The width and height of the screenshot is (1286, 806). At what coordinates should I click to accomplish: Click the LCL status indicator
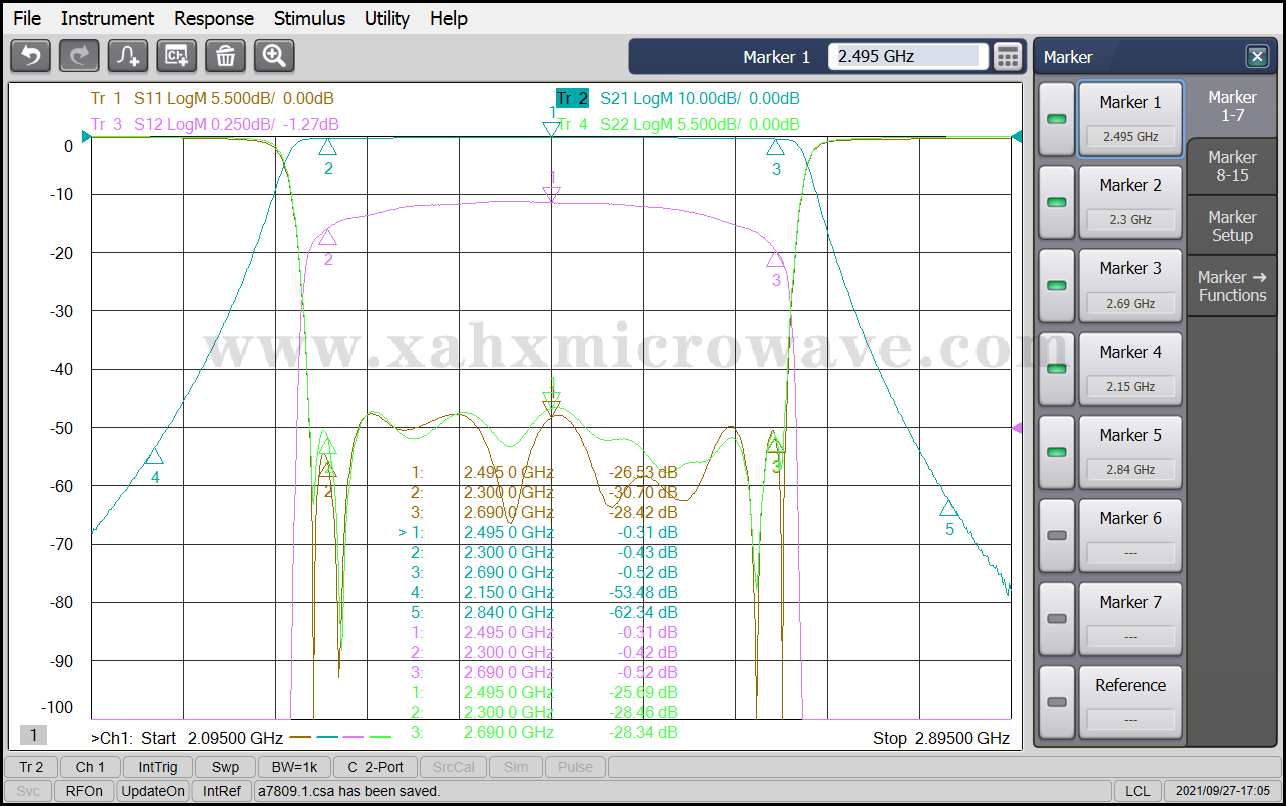pyautogui.click(x=1137, y=791)
